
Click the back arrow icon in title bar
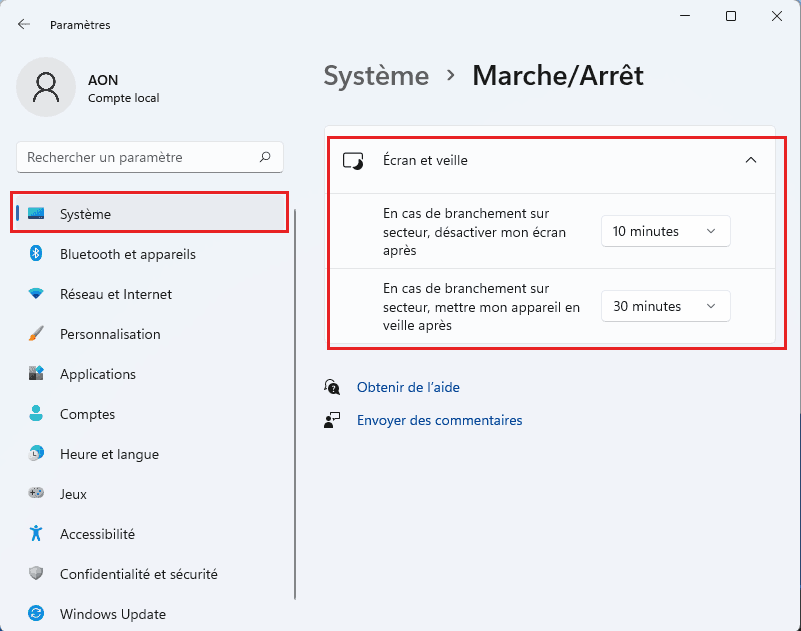click(x=24, y=24)
